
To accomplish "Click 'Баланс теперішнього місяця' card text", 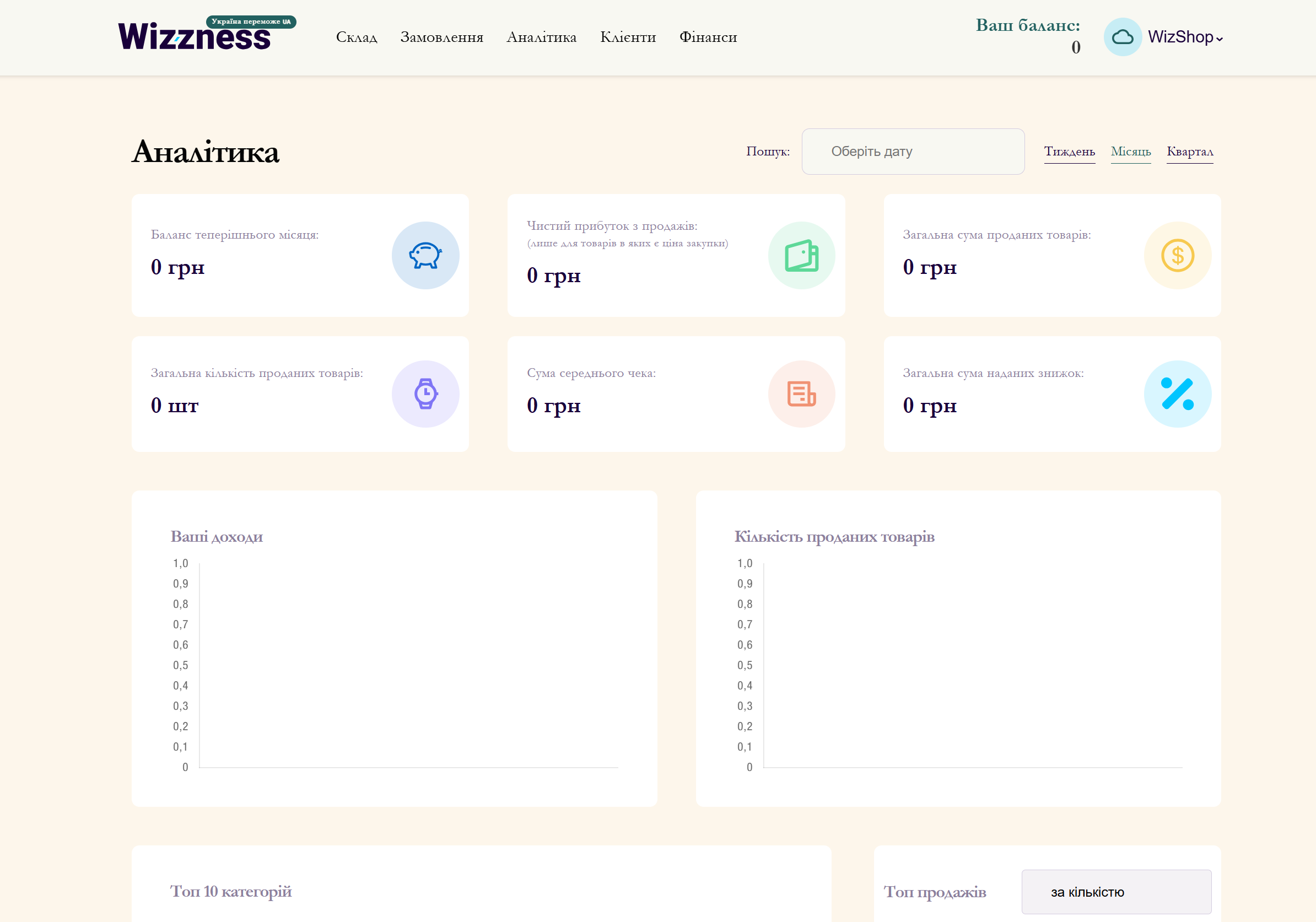I will pyautogui.click(x=234, y=235).
